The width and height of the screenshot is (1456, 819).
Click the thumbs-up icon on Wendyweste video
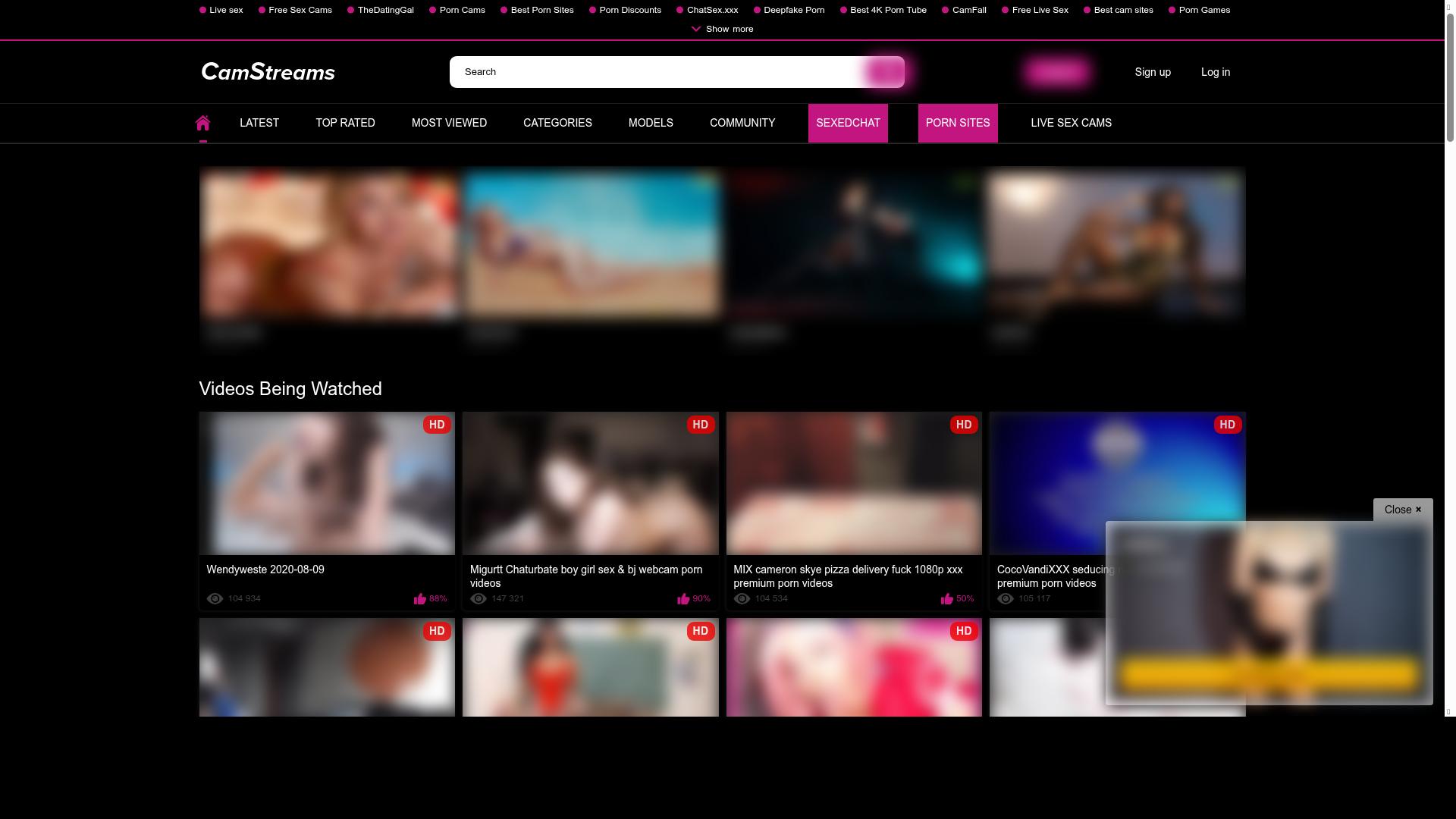click(420, 598)
